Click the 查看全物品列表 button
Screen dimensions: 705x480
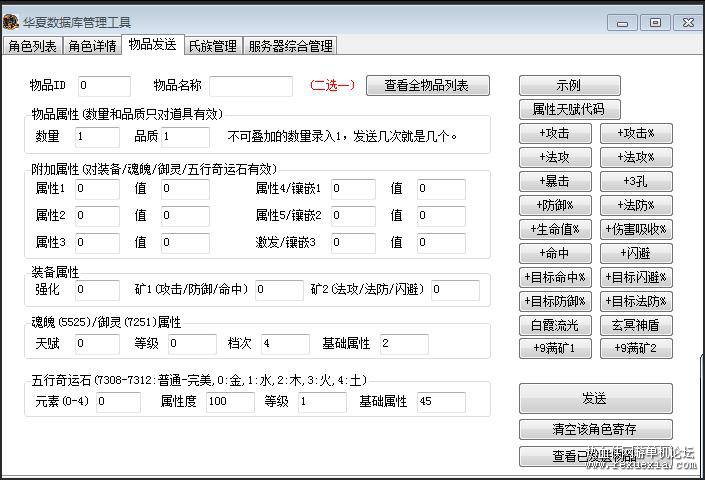428,85
